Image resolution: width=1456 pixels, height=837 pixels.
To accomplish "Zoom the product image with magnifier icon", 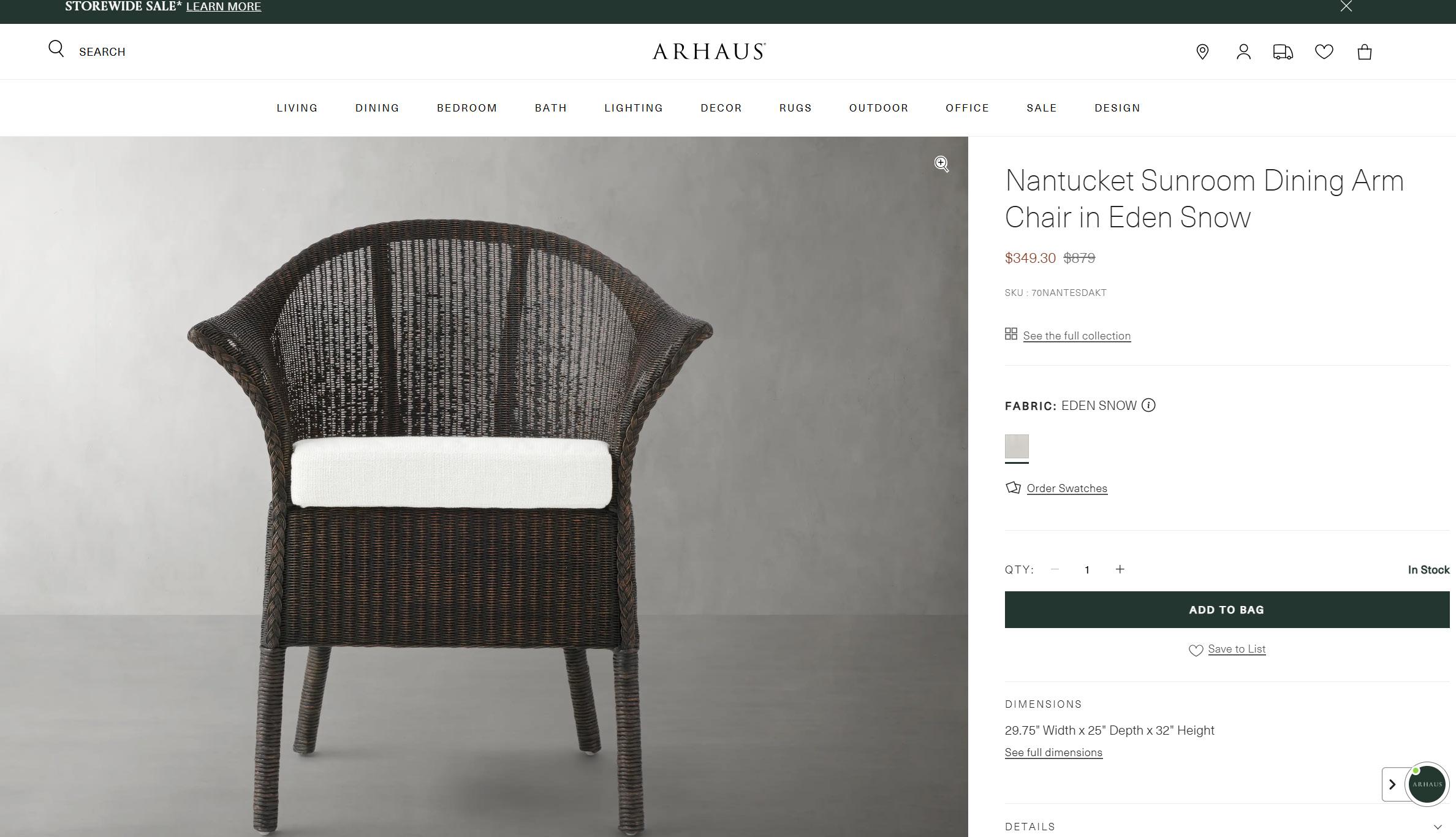I will (x=942, y=164).
